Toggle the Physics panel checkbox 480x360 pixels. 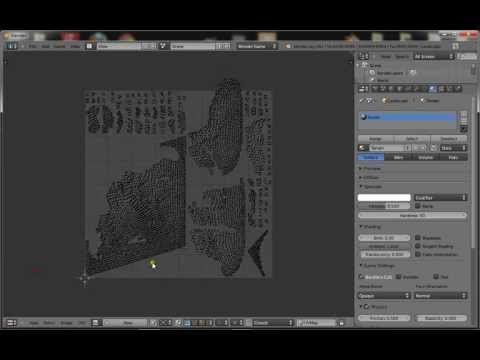coord(366,307)
